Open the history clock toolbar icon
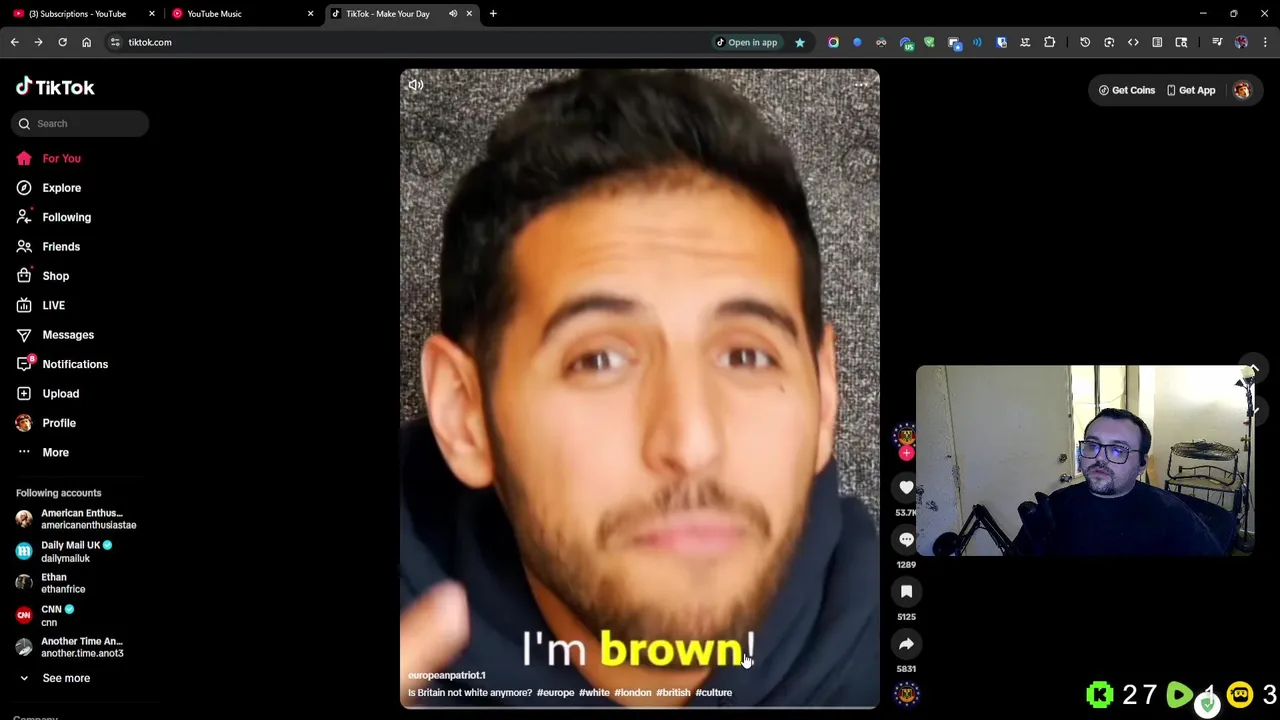Image resolution: width=1280 pixels, height=720 pixels. click(x=1085, y=42)
